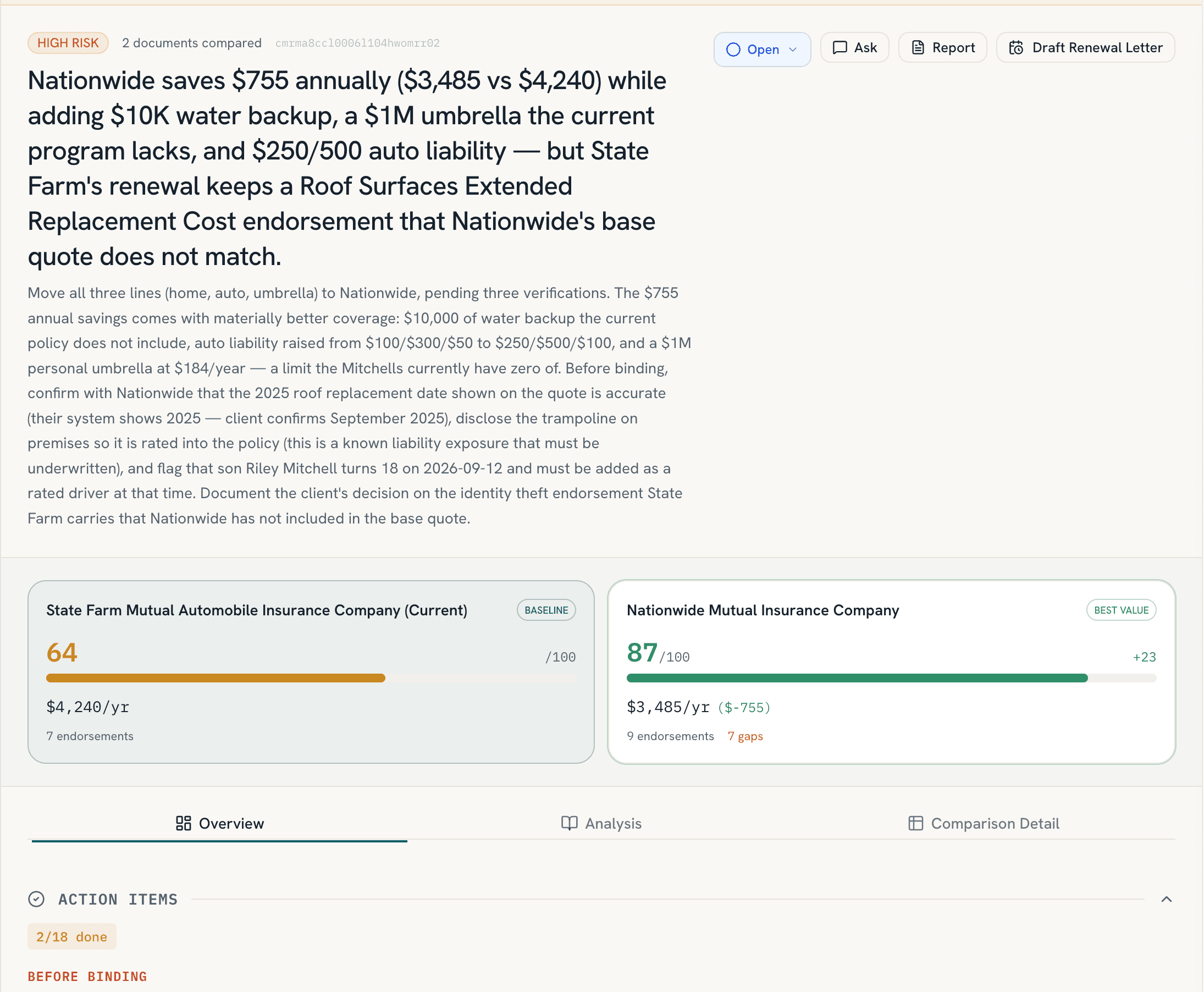This screenshot has height=992, width=1204.
Task: Select the State Farm baseline card
Action: [311, 672]
